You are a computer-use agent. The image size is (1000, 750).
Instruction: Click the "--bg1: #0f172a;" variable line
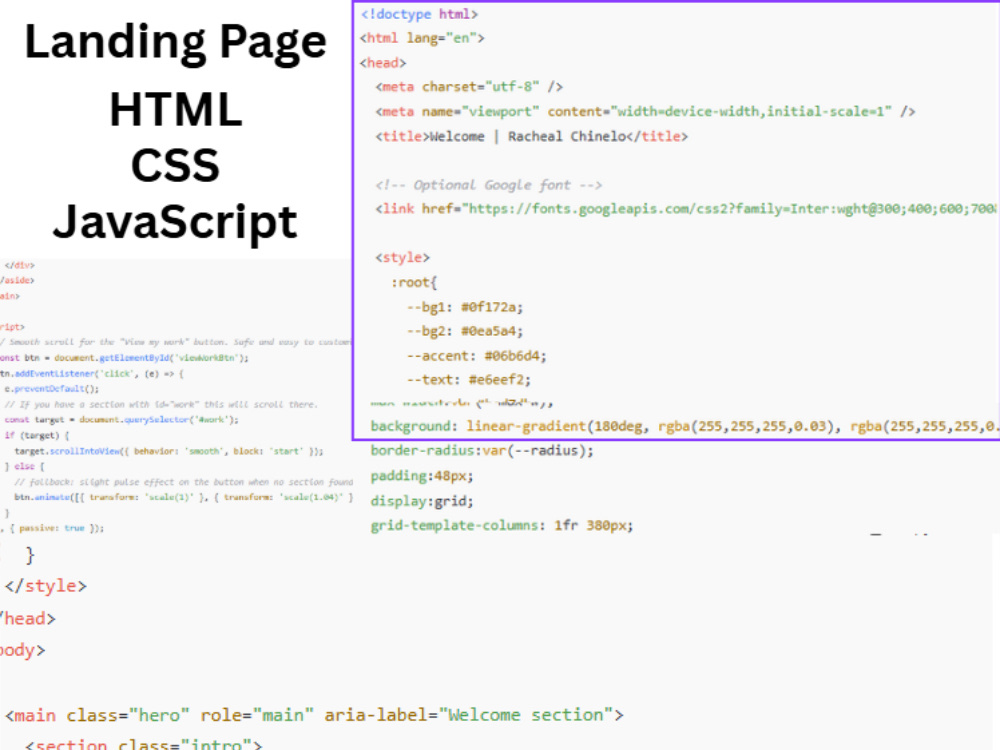464,307
